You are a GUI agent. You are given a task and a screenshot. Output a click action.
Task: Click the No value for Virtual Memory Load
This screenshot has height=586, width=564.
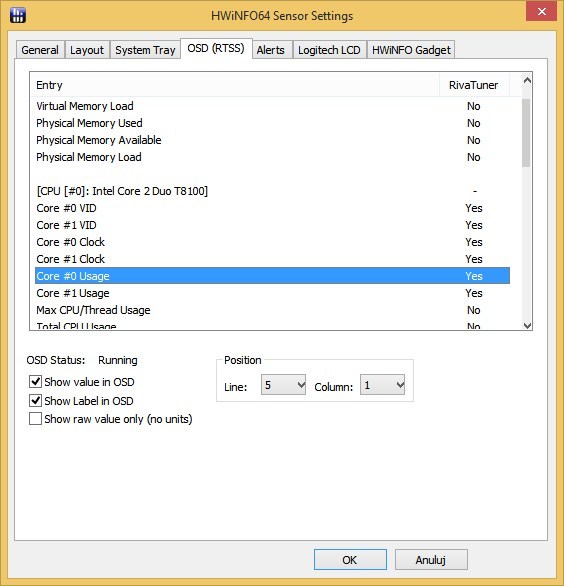coord(474,106)
